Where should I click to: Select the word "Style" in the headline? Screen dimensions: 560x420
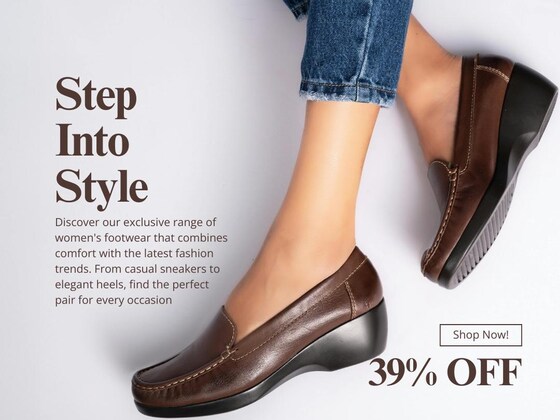(102, 189)
